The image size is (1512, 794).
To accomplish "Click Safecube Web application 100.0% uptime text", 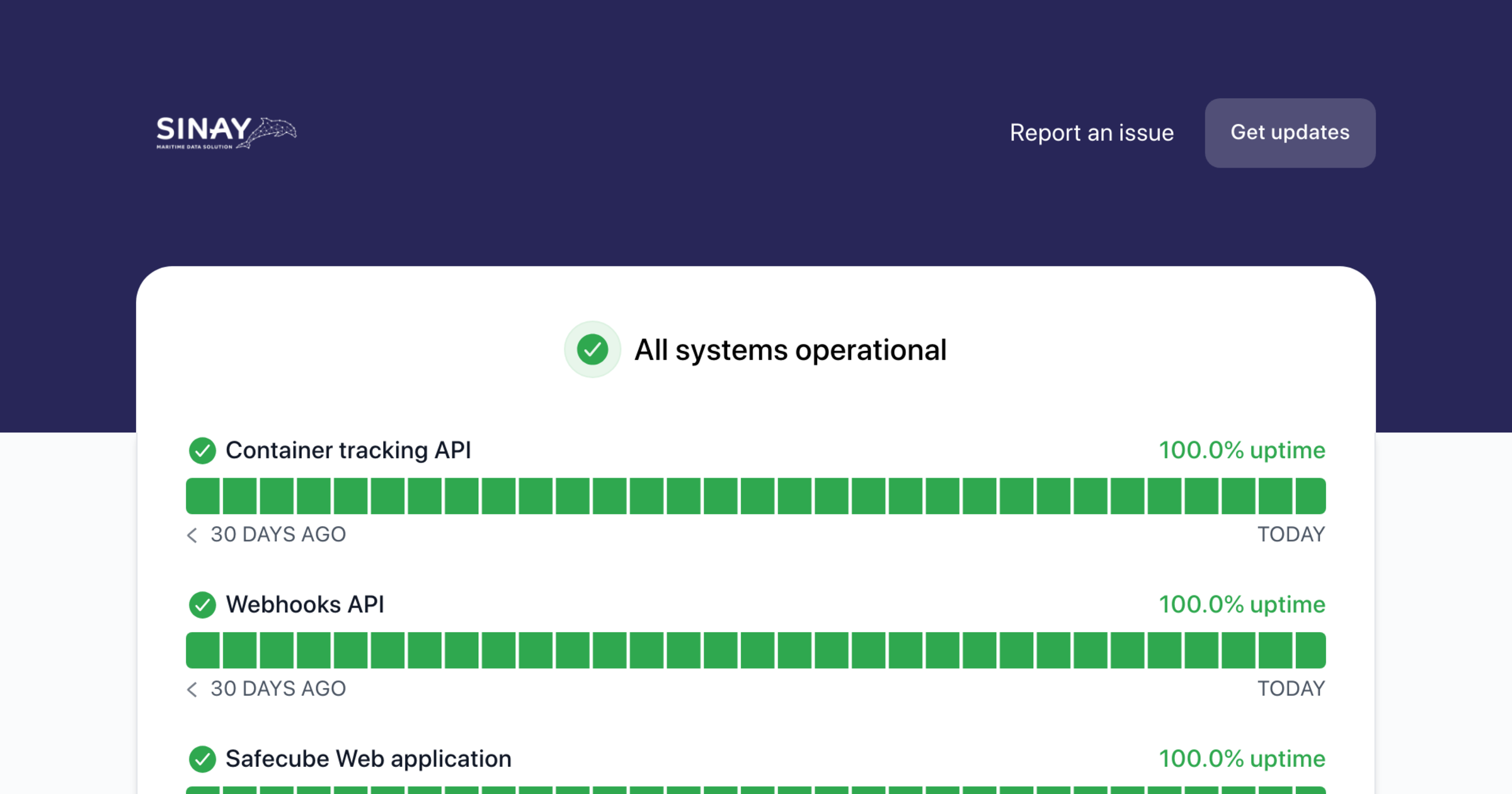I will point(1242,759).
